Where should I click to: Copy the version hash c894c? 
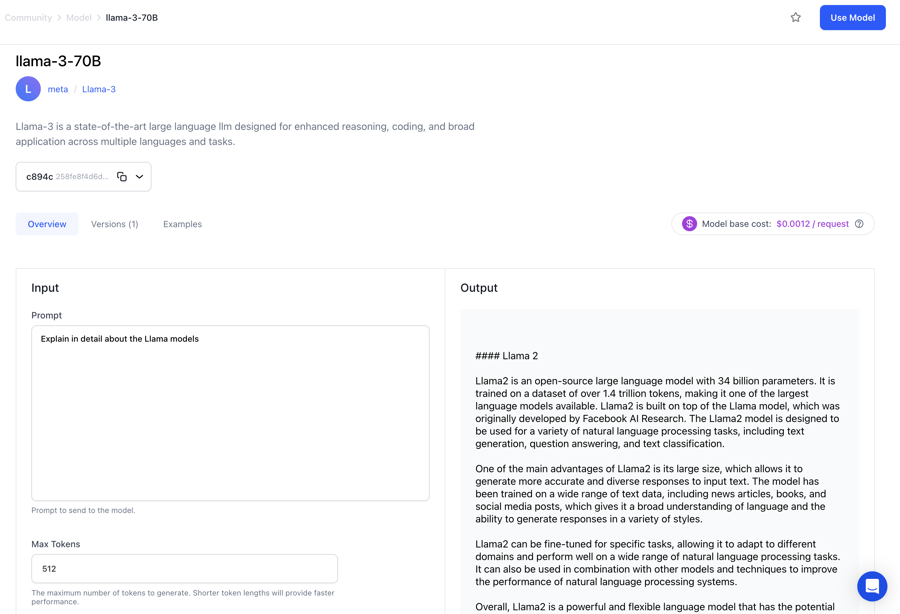[x=122, y=177]
